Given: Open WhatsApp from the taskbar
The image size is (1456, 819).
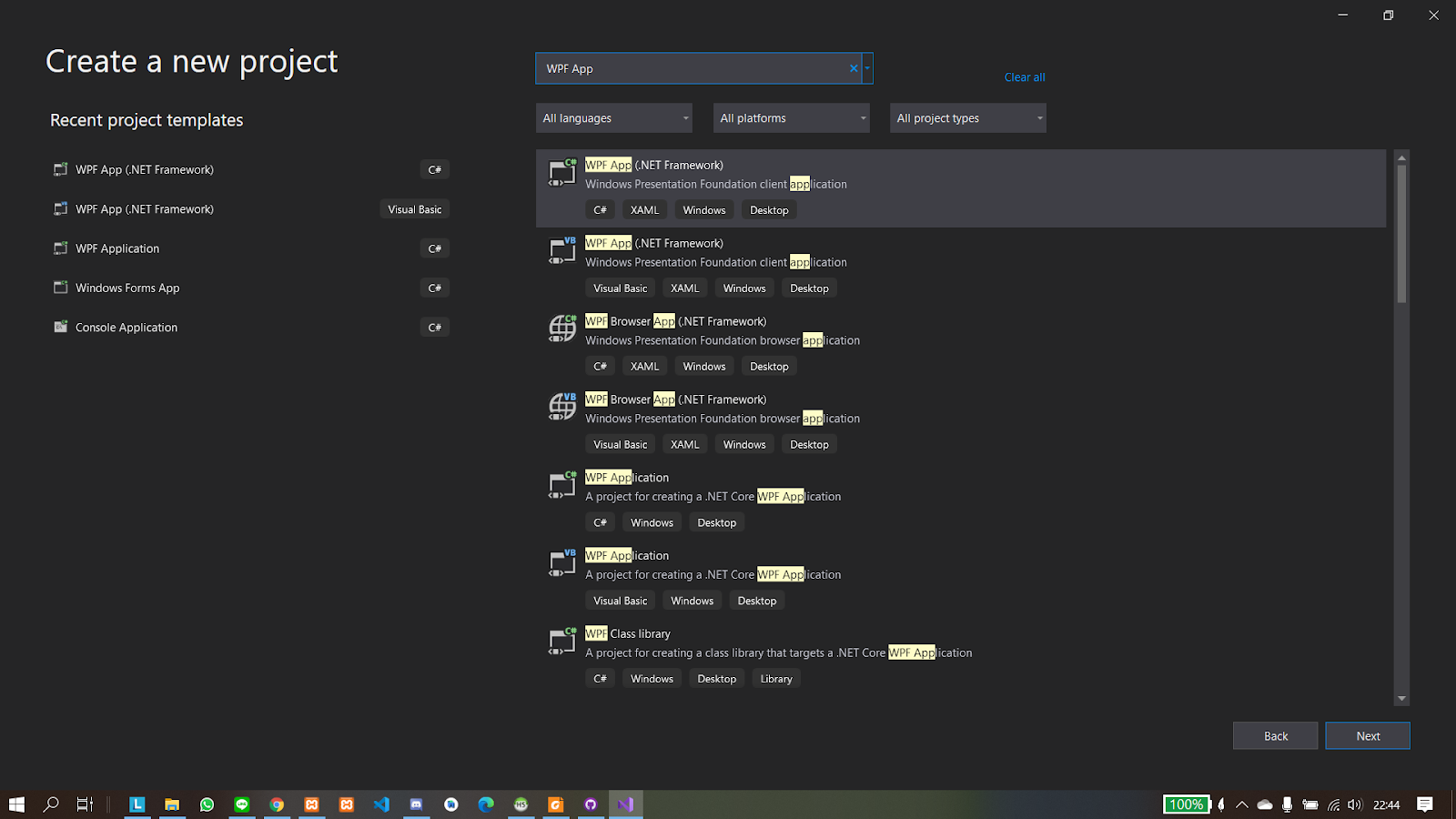Looking at the screenshot, I should coord(207,804).
